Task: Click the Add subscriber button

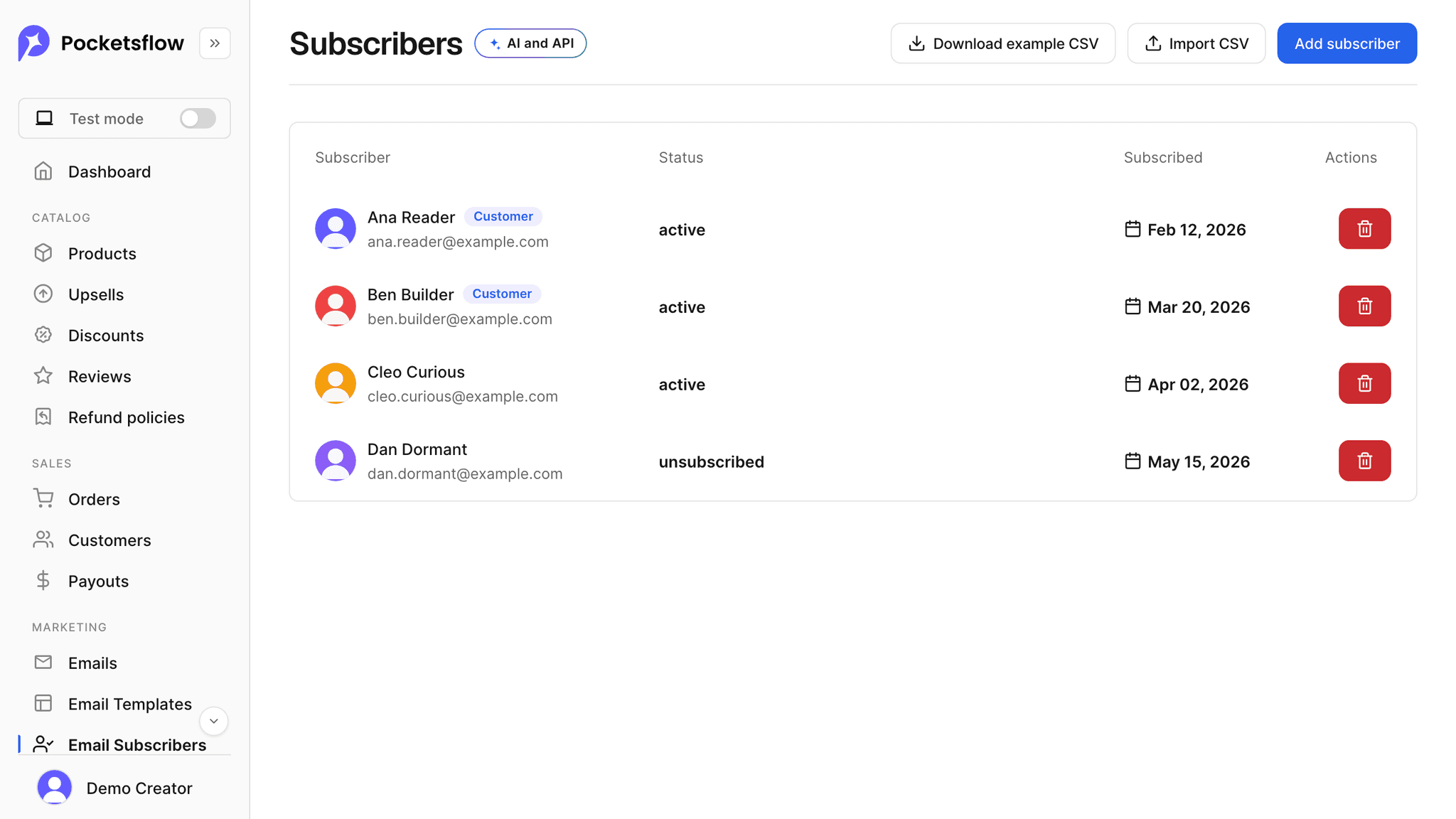Action: coord(1347,43)
